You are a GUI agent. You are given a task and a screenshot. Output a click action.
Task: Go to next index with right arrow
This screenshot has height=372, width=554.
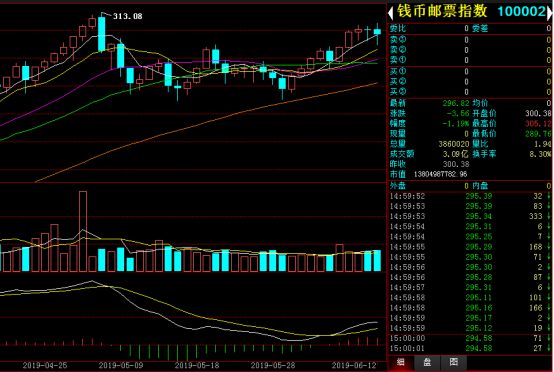point(550,13)
